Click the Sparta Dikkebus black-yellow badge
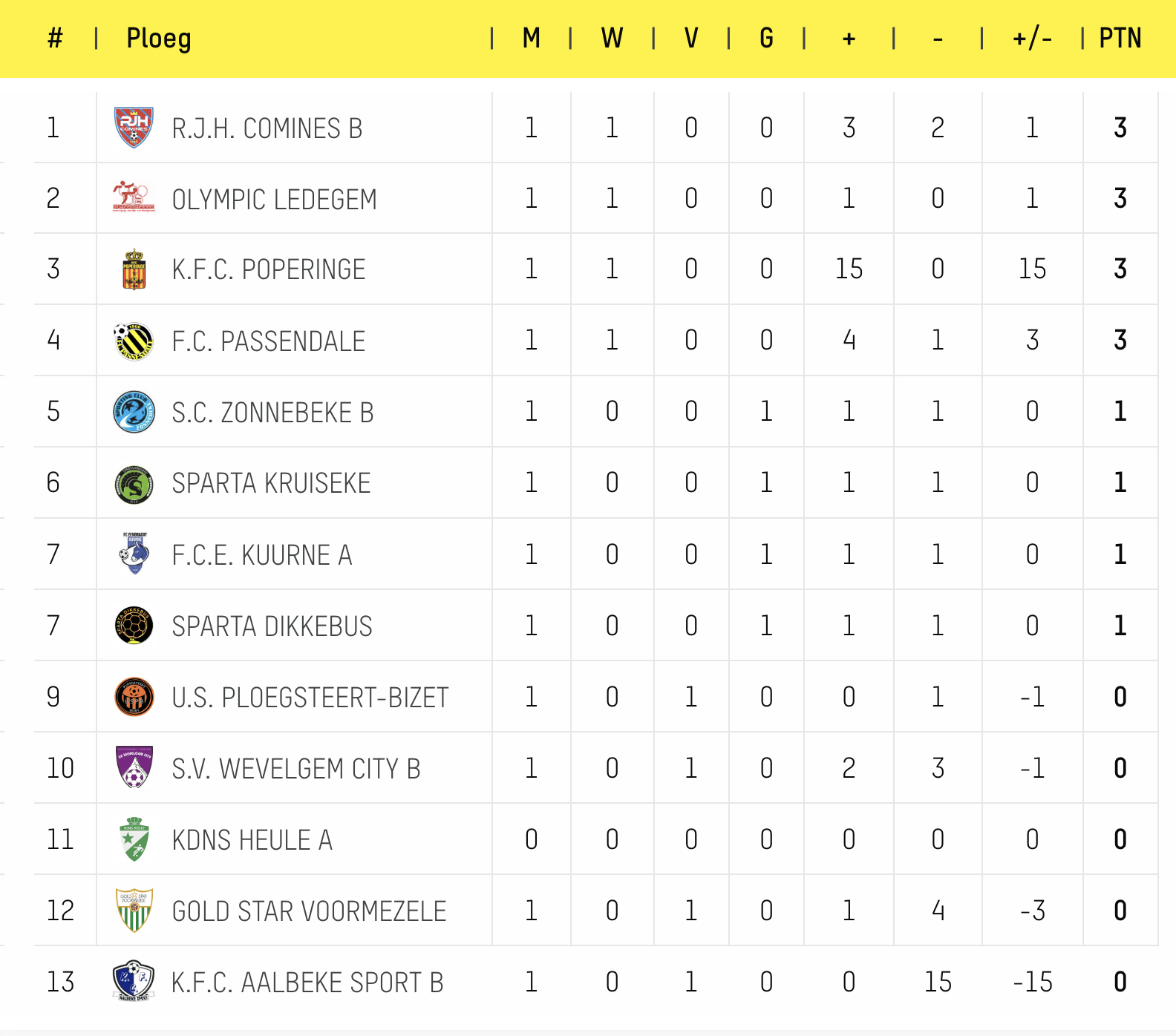Screen dimensions: 1176x1036 coord(134,626)
